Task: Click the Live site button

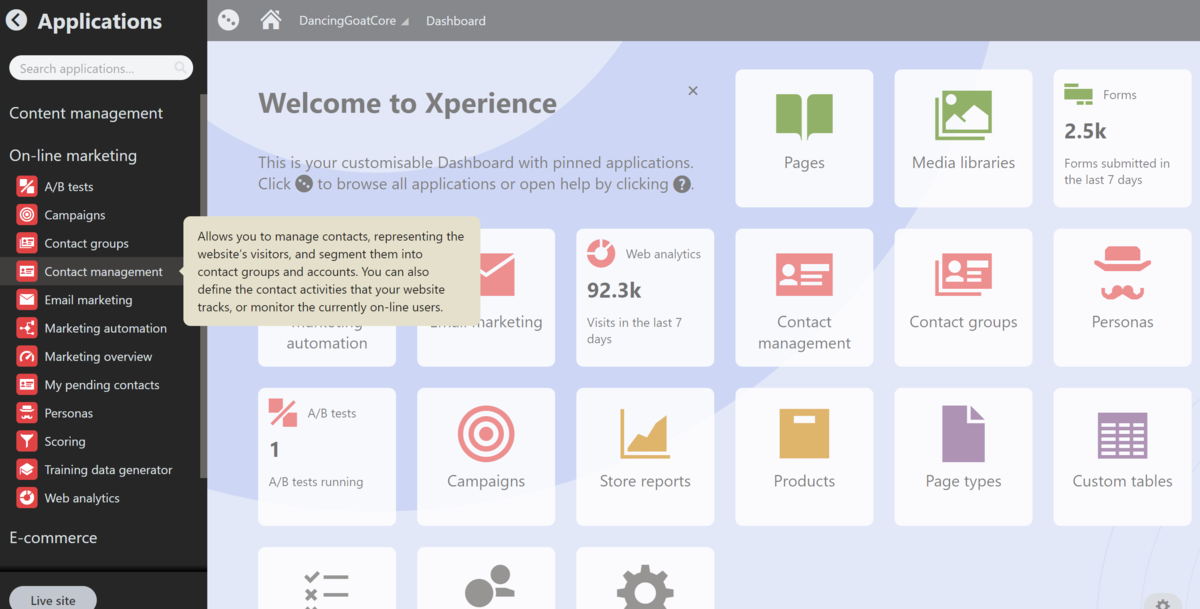Action: point(53,598)
